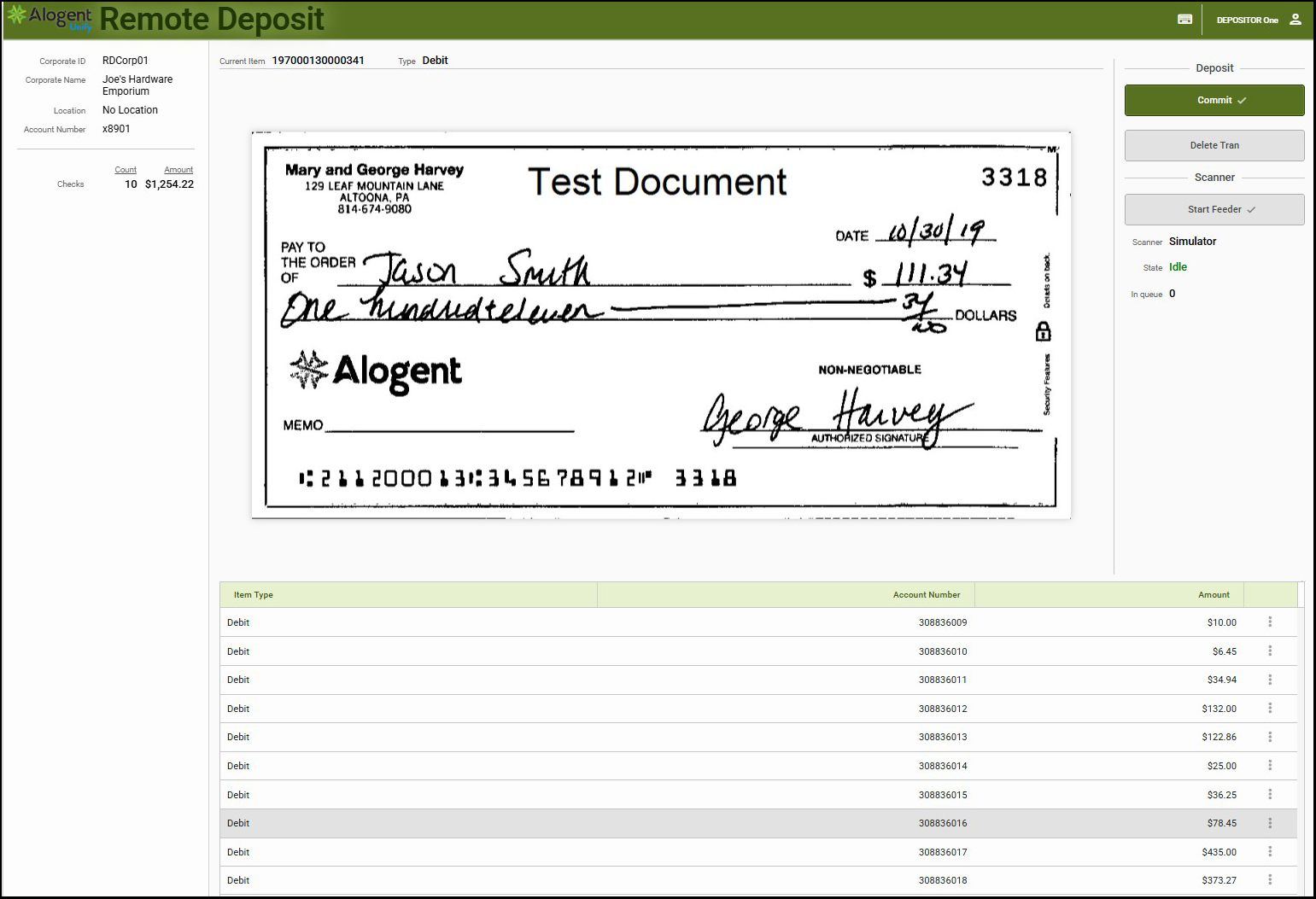Select the check image of Jason Smith
1316x899 pixels.
[x=661, y=325]
